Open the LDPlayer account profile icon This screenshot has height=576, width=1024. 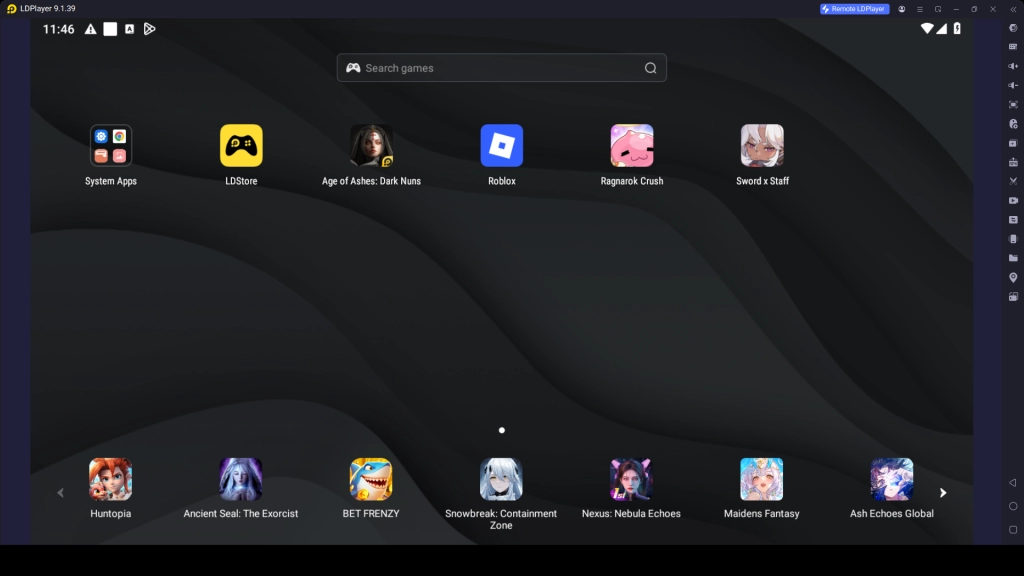point(902,9)
